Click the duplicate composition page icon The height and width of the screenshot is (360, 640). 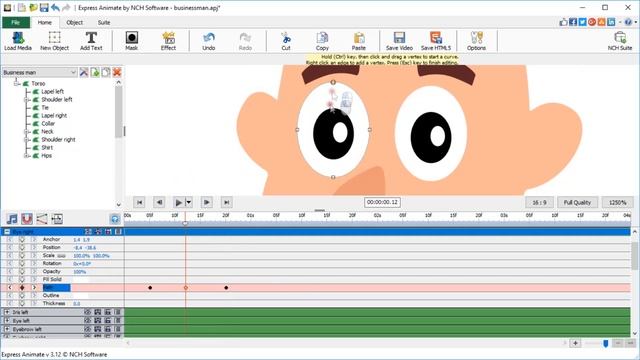click(106, 72)
